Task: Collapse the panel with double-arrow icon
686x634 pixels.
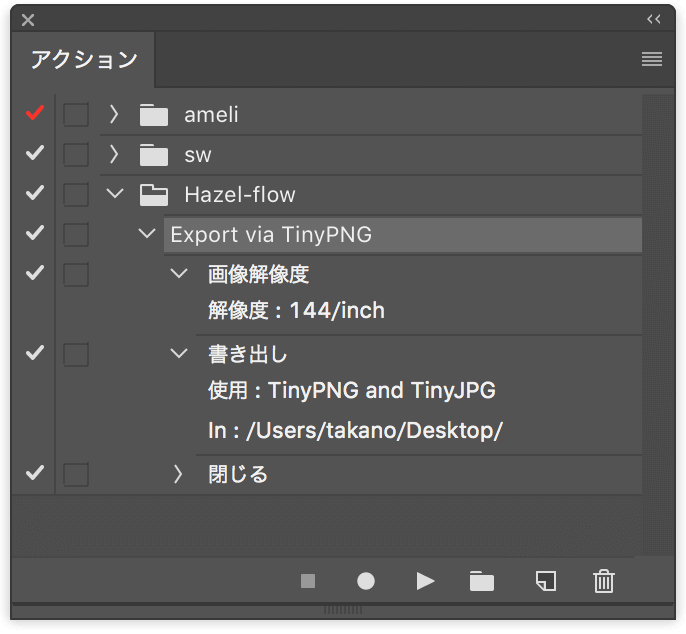Action: tap(654, 19)
